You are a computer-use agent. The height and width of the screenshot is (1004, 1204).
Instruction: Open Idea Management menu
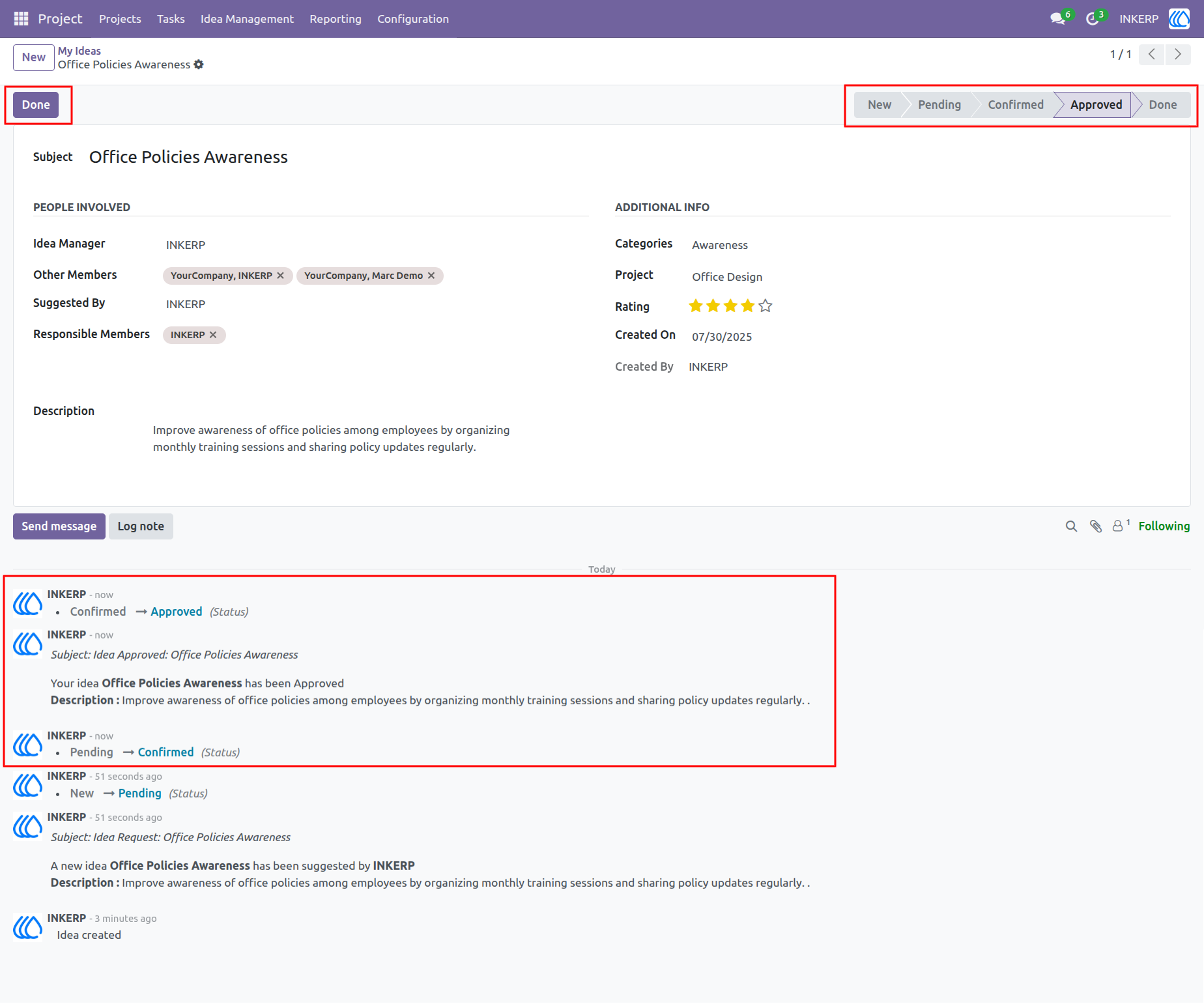[x=247, y=19]
